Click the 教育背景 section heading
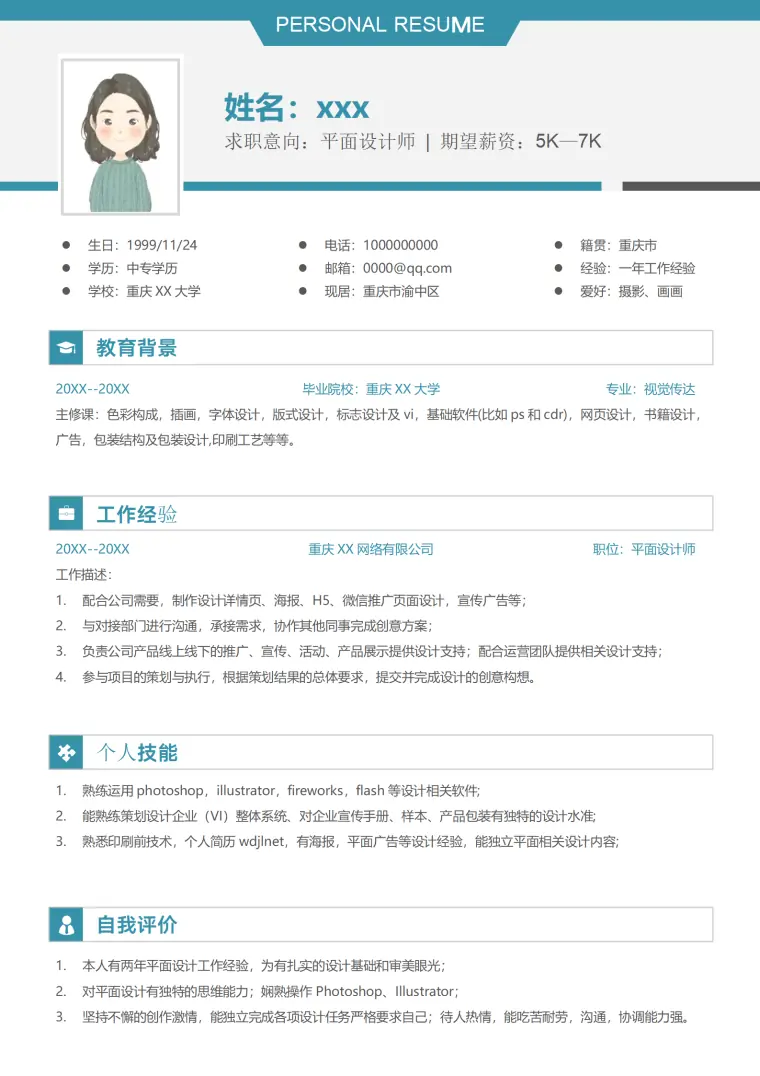760x1076 pixels. 136,348
